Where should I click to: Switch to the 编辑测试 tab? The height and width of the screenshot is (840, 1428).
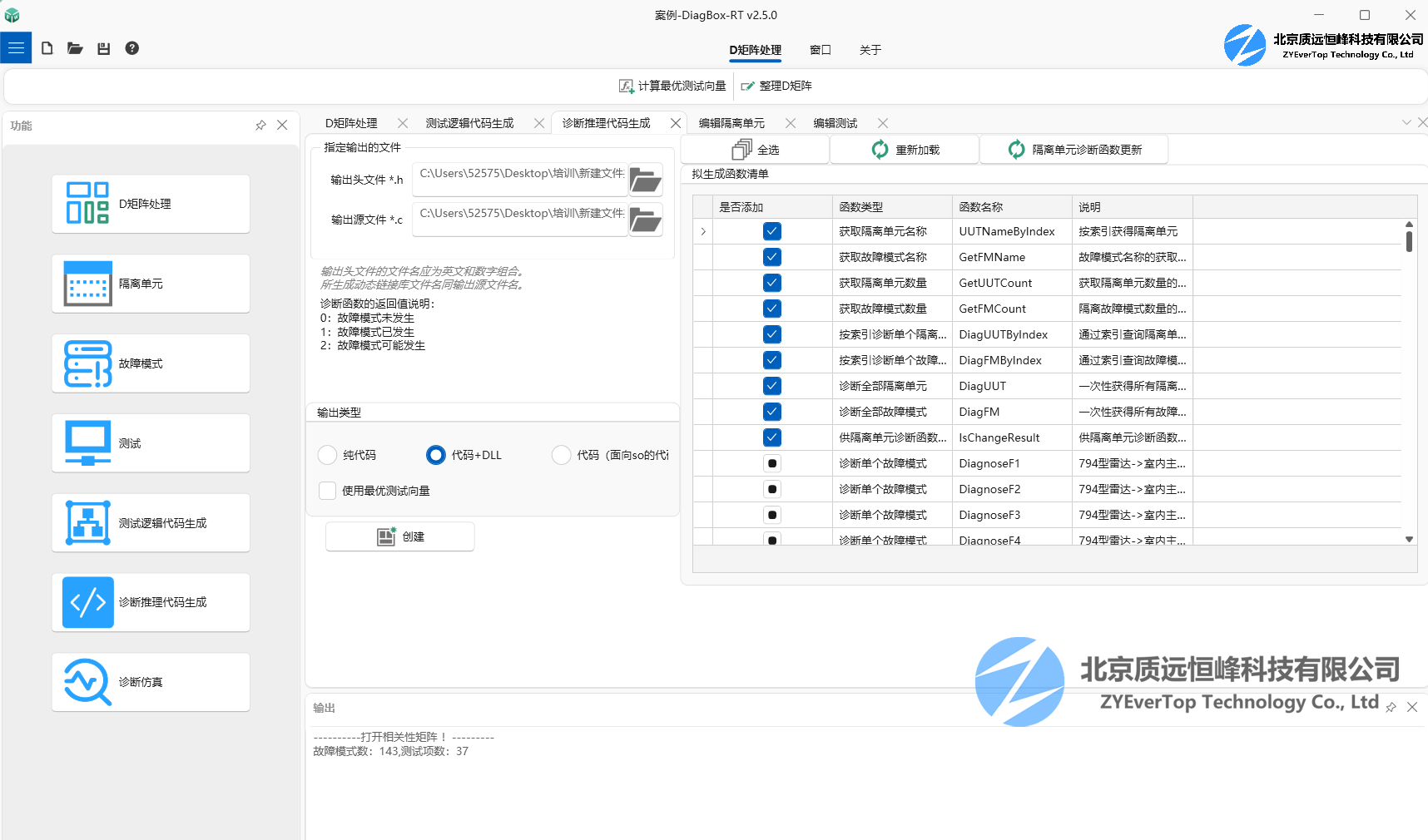tap(835, 123)
